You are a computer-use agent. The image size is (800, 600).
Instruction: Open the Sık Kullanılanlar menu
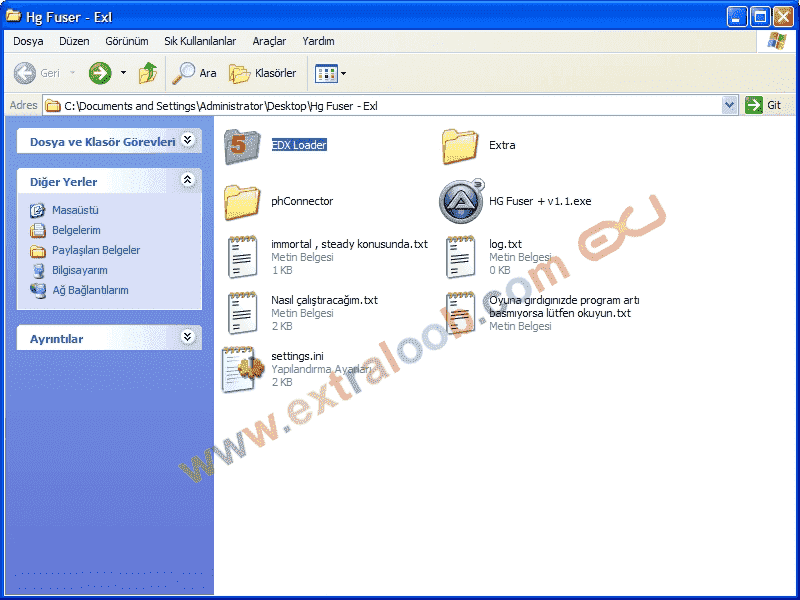click(x=200, y=41)
